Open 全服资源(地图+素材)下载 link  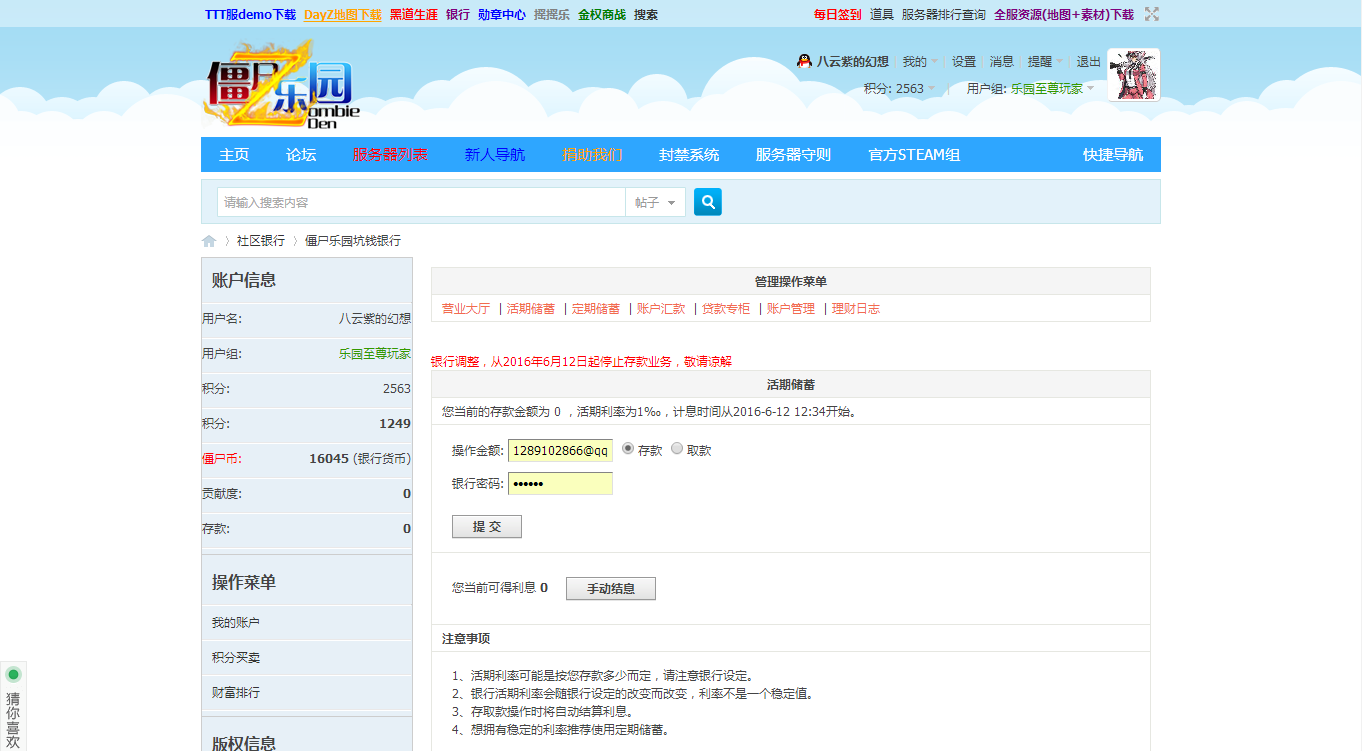(x=1064, y=15)
